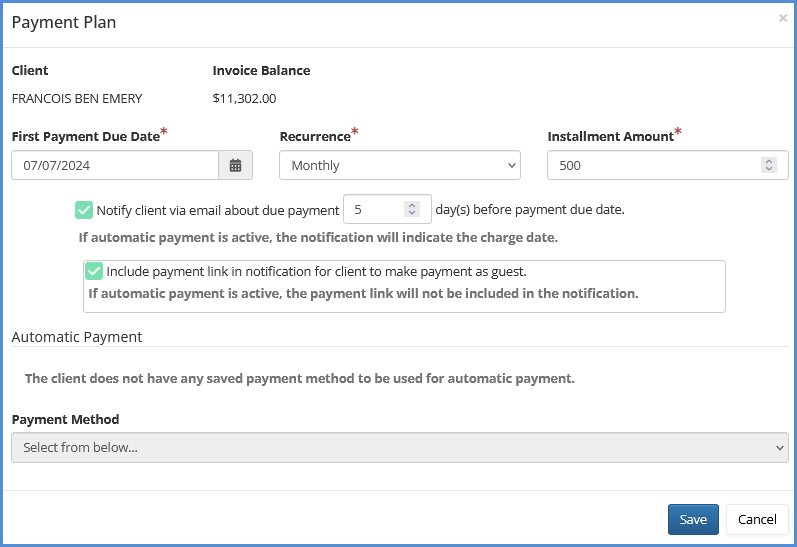Uncheck Notify client via email checkbox
797x547 pixels.
(x=84, y=210)
